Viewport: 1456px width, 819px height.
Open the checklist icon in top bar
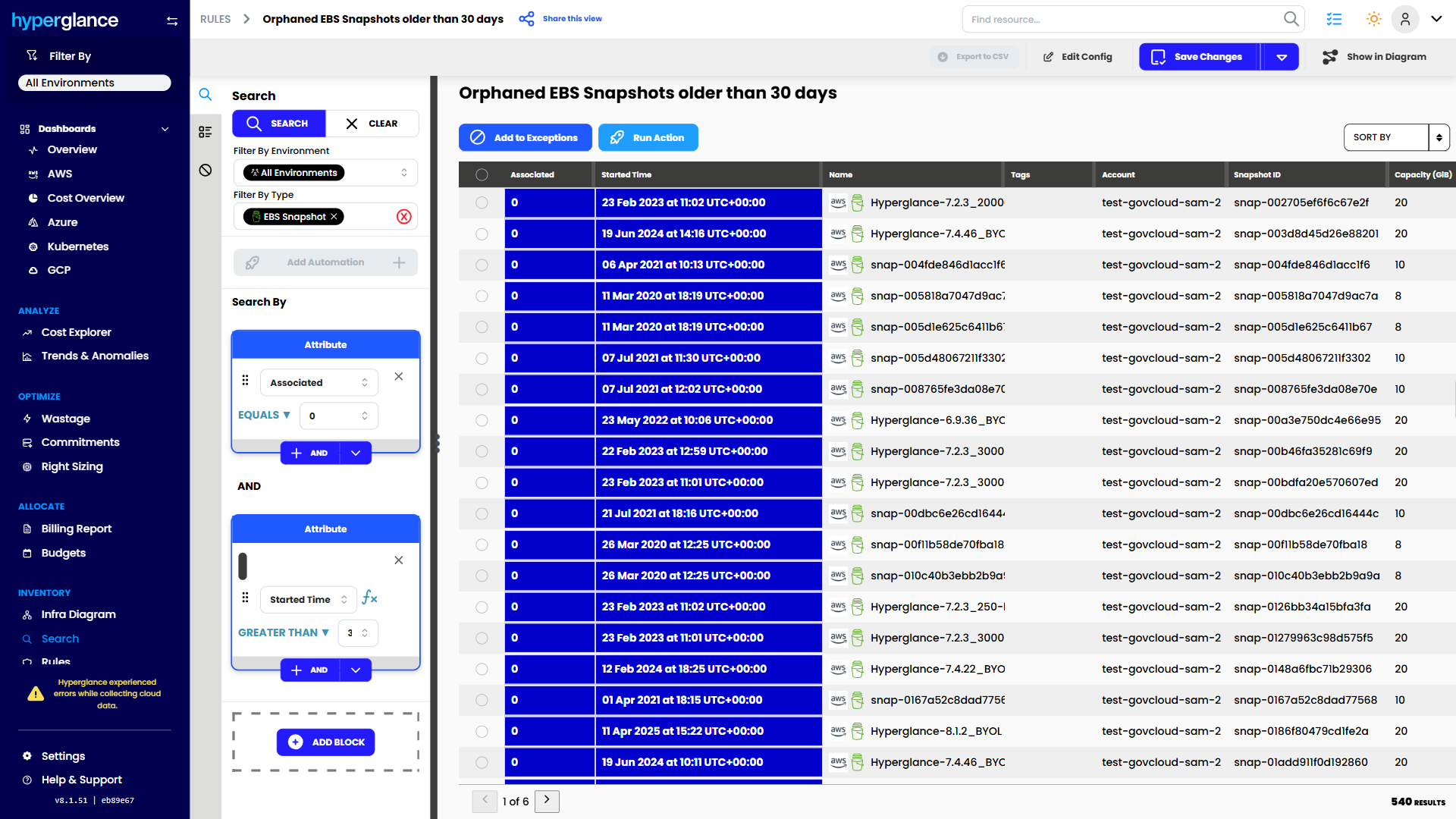click(1334, 19)
